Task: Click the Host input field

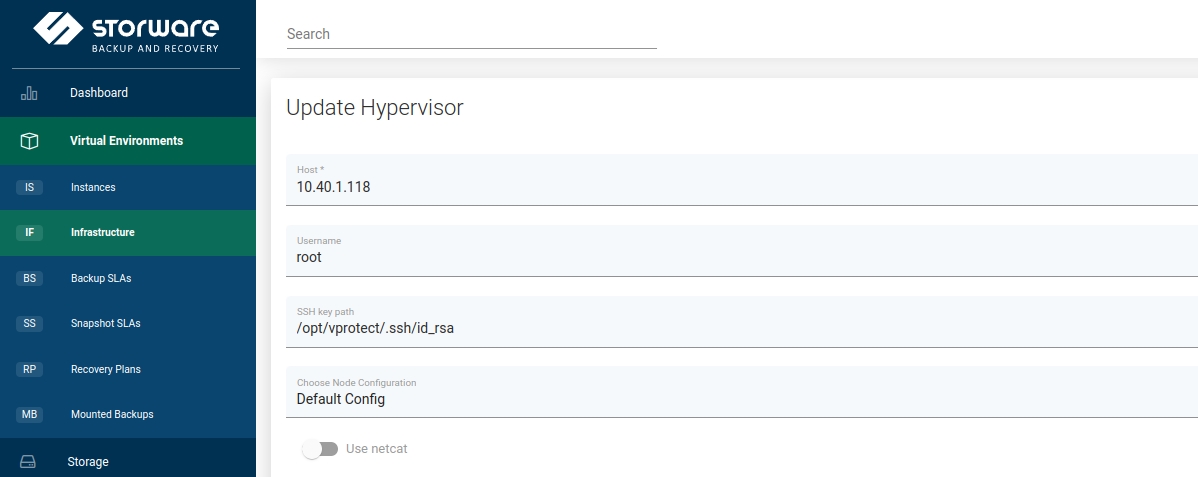Action: click(740, 186)
